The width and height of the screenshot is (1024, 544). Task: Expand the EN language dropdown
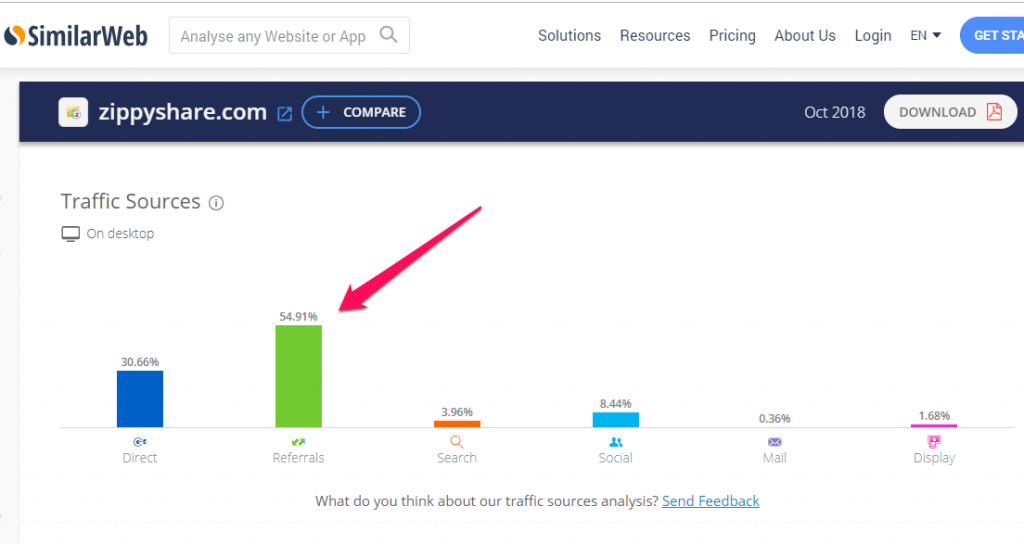click(x=925, y=35)
